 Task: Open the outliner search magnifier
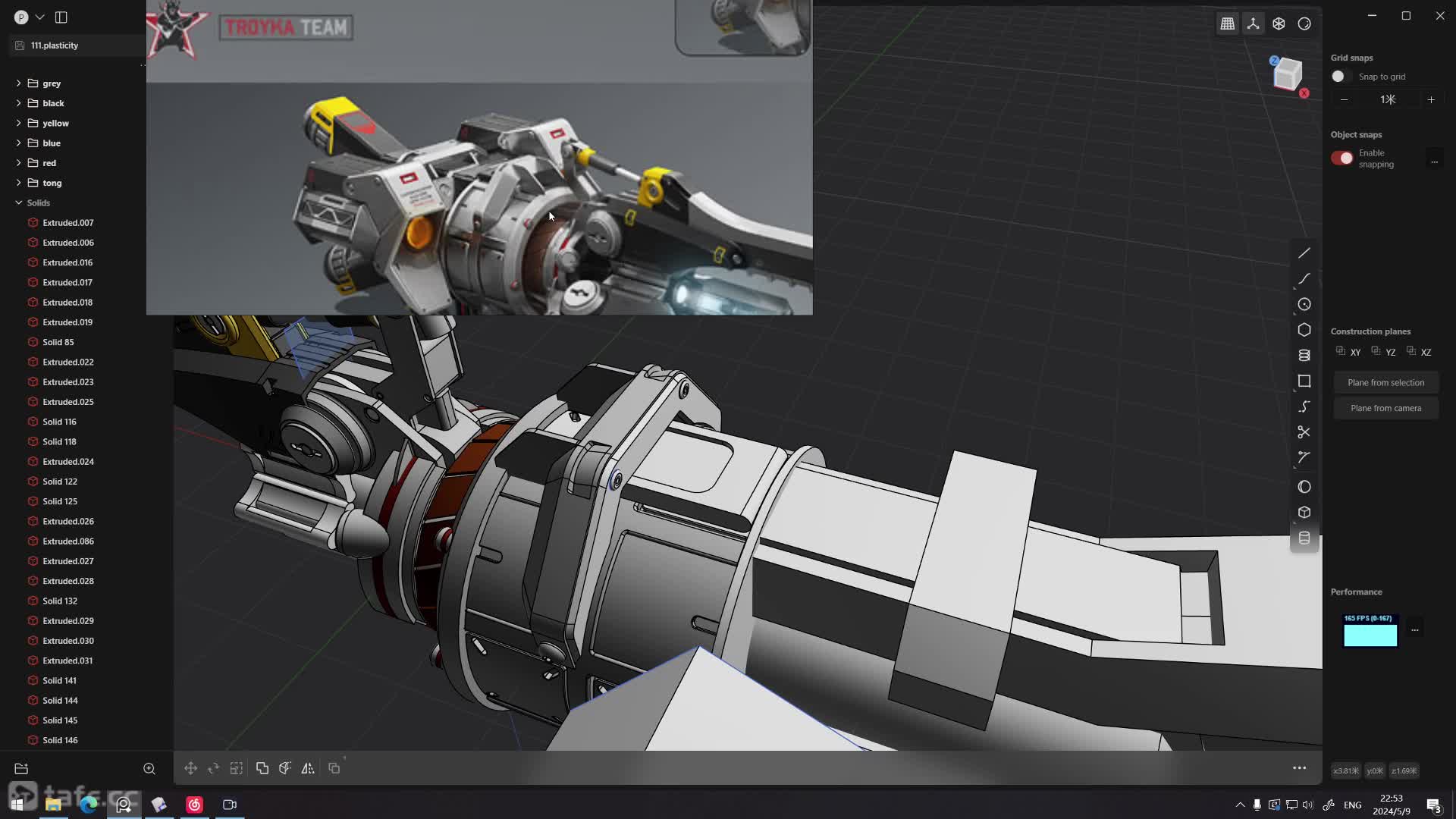tap(149, 768)
